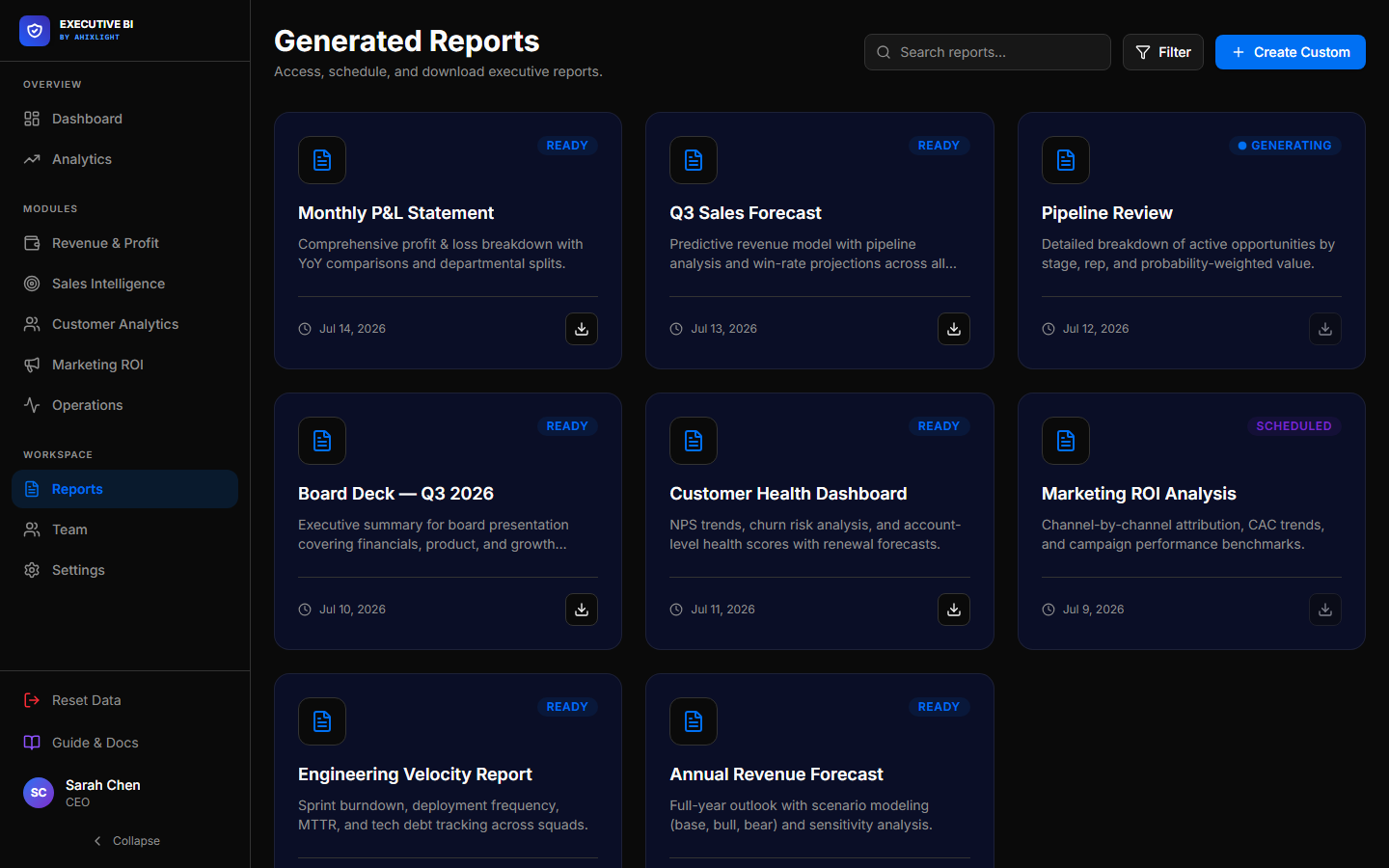
Task: Click document icon on Customer Health Dashboard card
Action: 694,441
